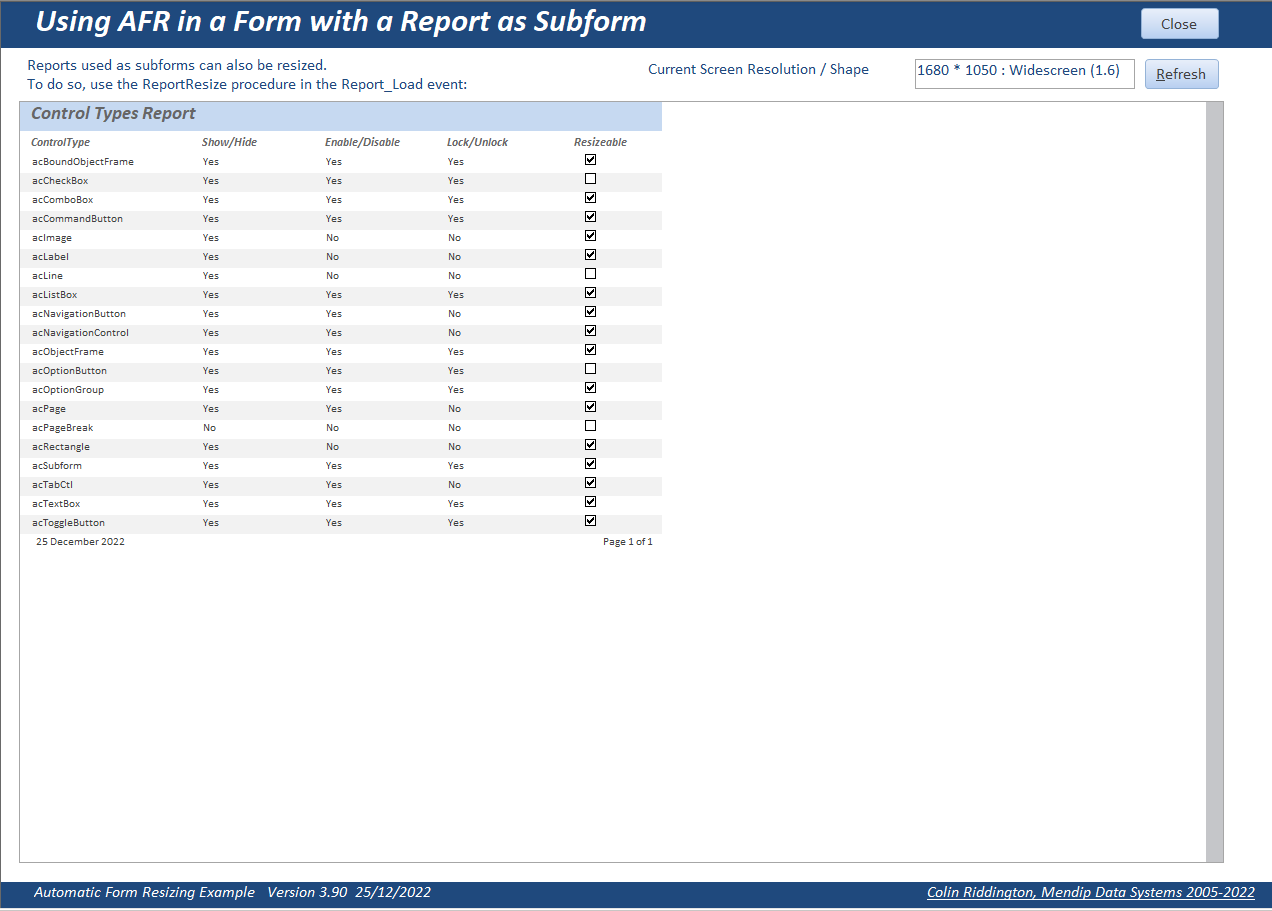
Task: Select the acRectangle row label
Action: click(x=60, y=446)
